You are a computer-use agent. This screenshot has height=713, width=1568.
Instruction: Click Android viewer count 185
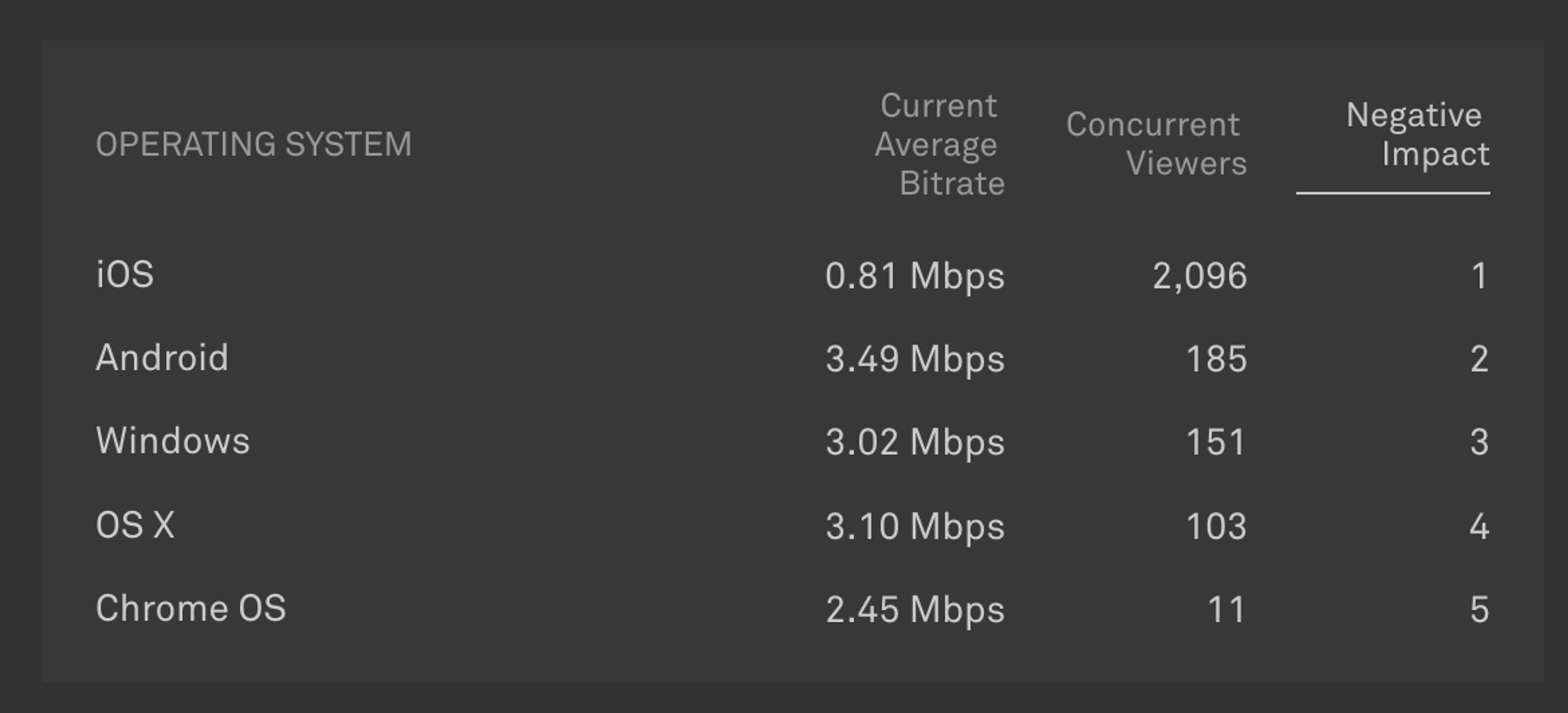click(x=1217, y=359)
